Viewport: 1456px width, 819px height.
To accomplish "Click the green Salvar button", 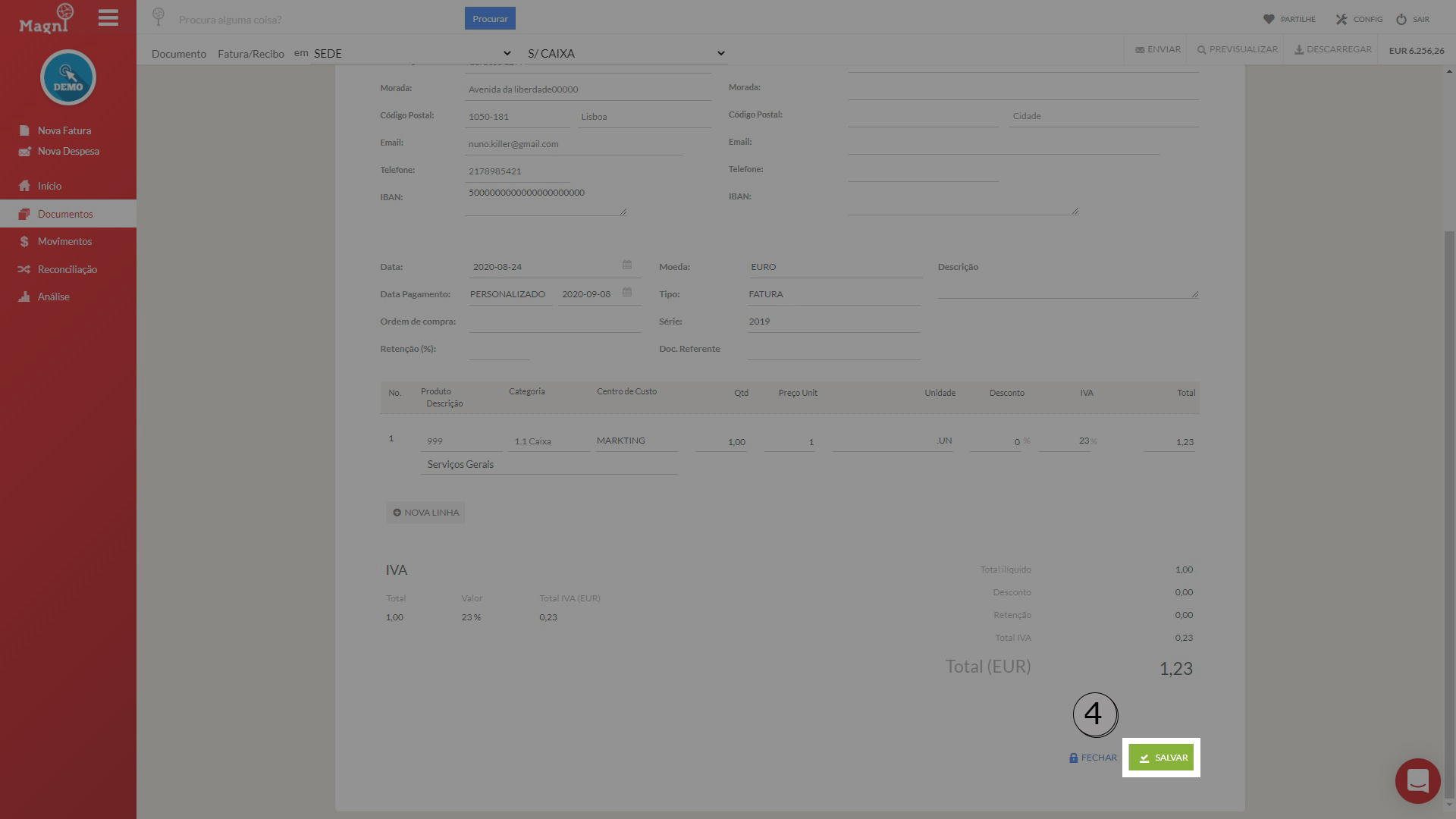I will pyautogui.click(x=1161, y=758).
